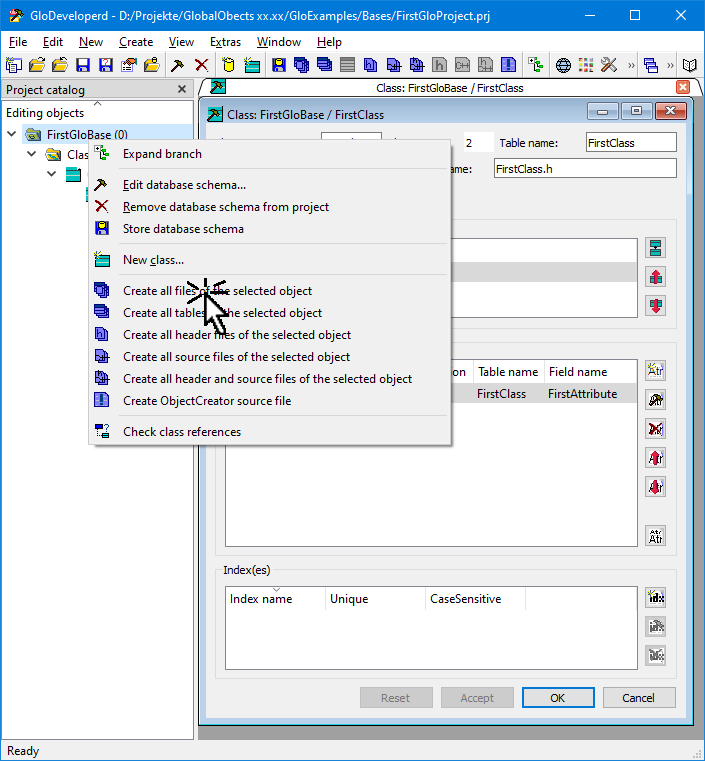Click the globe icon in the toolbar
705x761 pixels.
564,66
